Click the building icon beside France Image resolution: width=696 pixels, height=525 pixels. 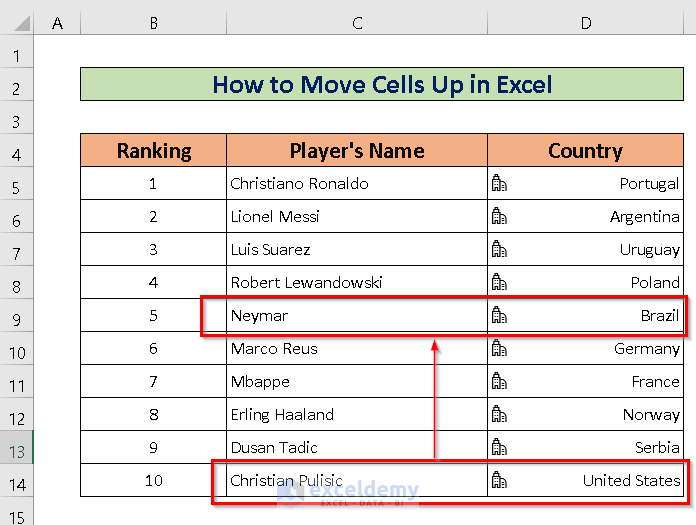point(499,381)
